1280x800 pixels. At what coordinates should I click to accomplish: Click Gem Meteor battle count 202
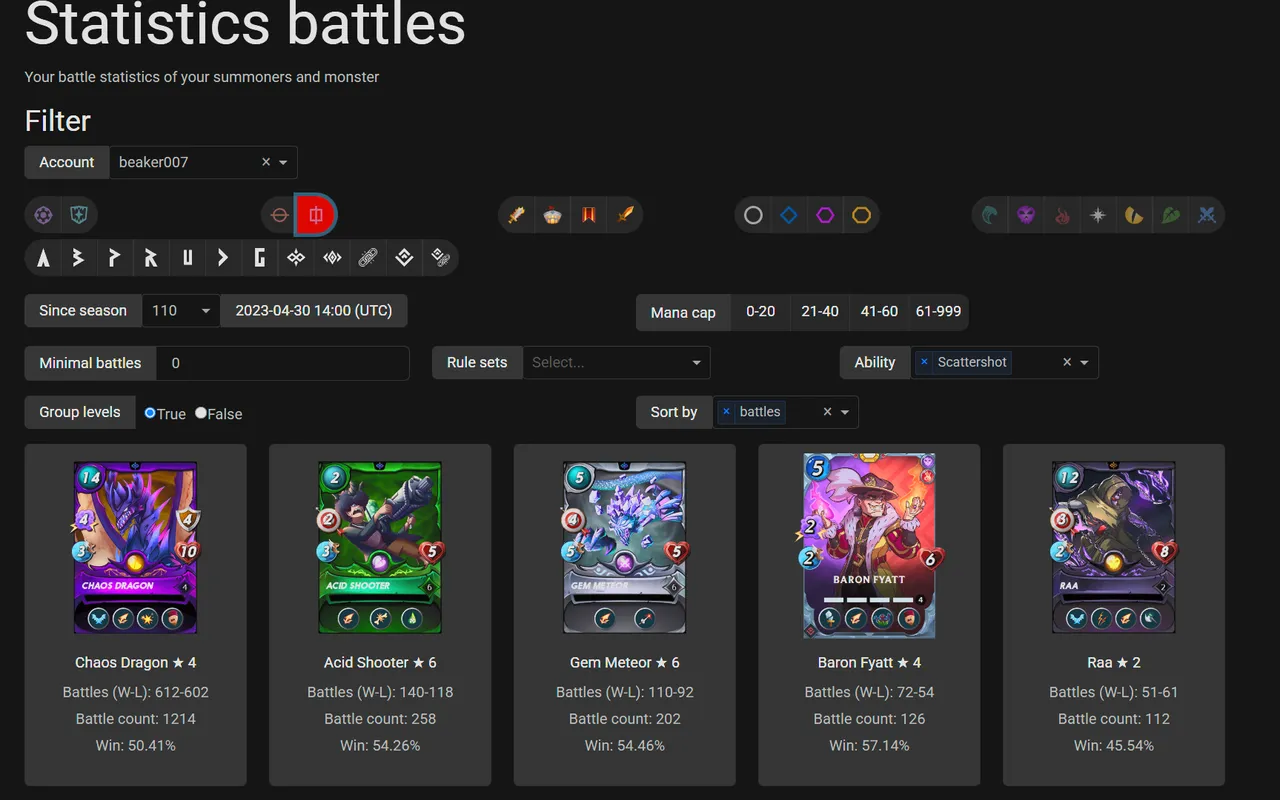pyautogui.click(x=625, y=718)
